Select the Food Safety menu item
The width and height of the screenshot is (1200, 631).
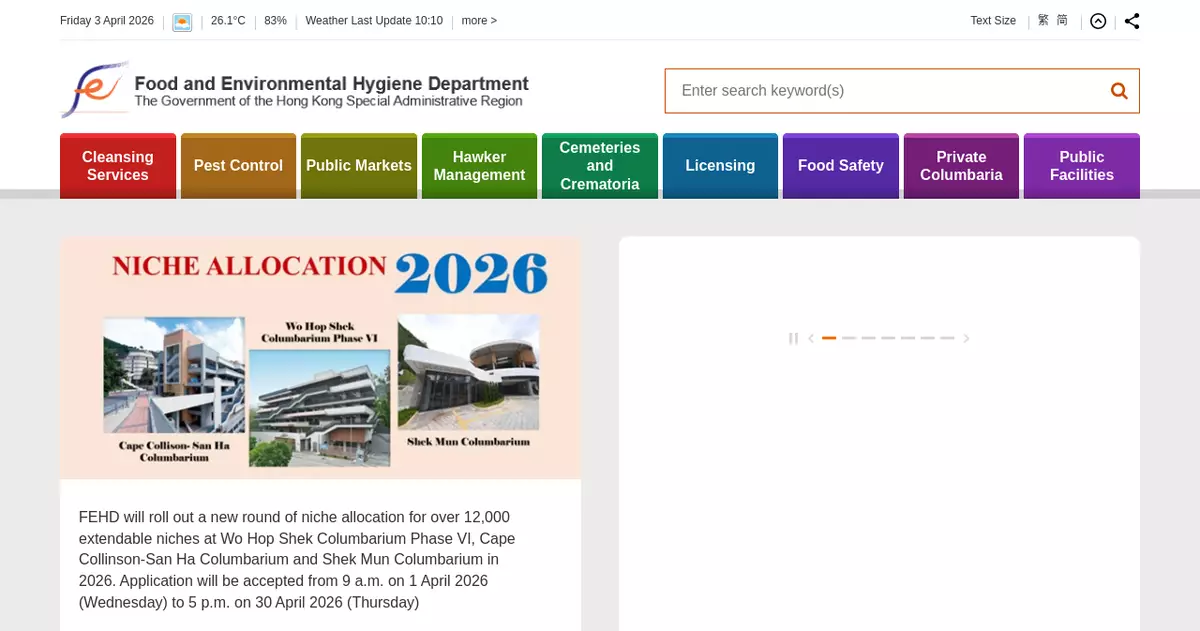coord(840,166)
